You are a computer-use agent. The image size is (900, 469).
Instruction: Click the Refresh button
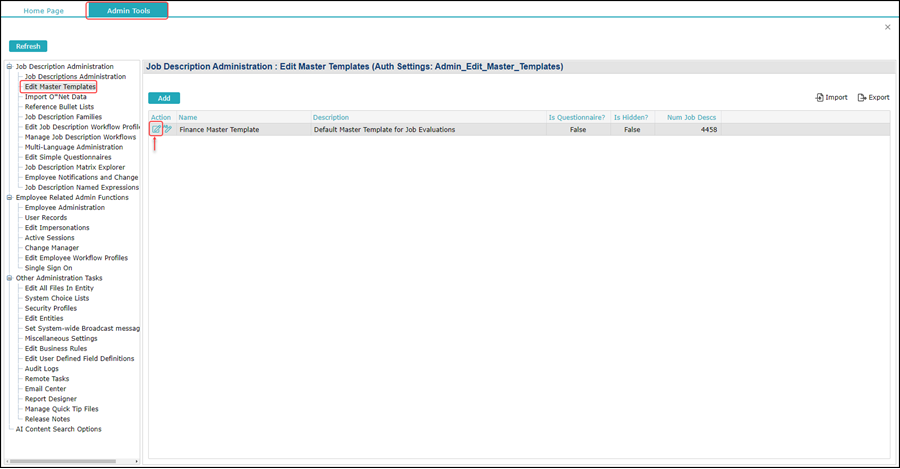coord(28,46)
